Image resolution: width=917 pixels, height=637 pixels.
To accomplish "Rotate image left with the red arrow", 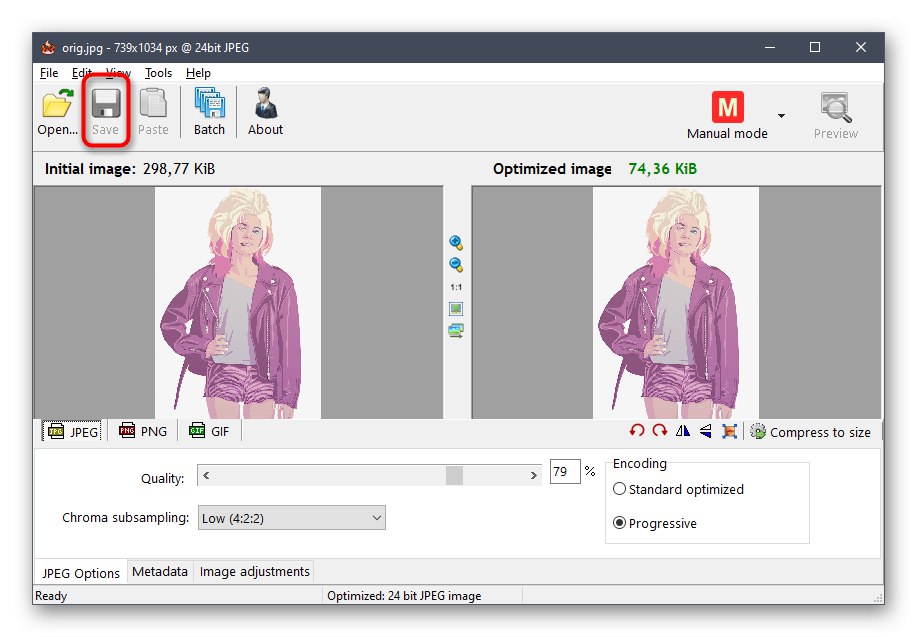I will coord(637,431).
